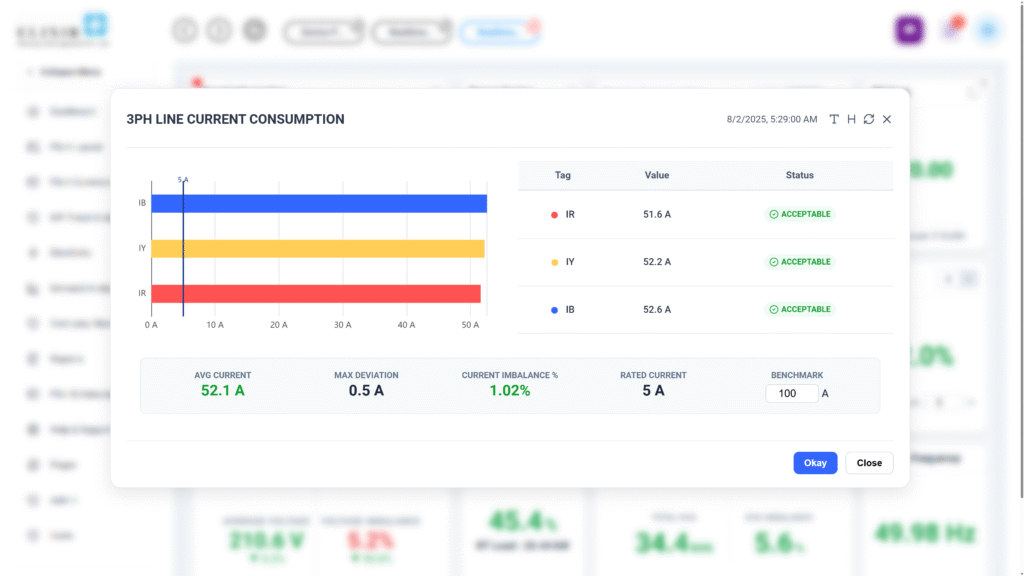Viewport: 1024px width, 576px height.
Task: Click the ACCEPTABLE status badge for IR
Action: [x=799, y=214]
